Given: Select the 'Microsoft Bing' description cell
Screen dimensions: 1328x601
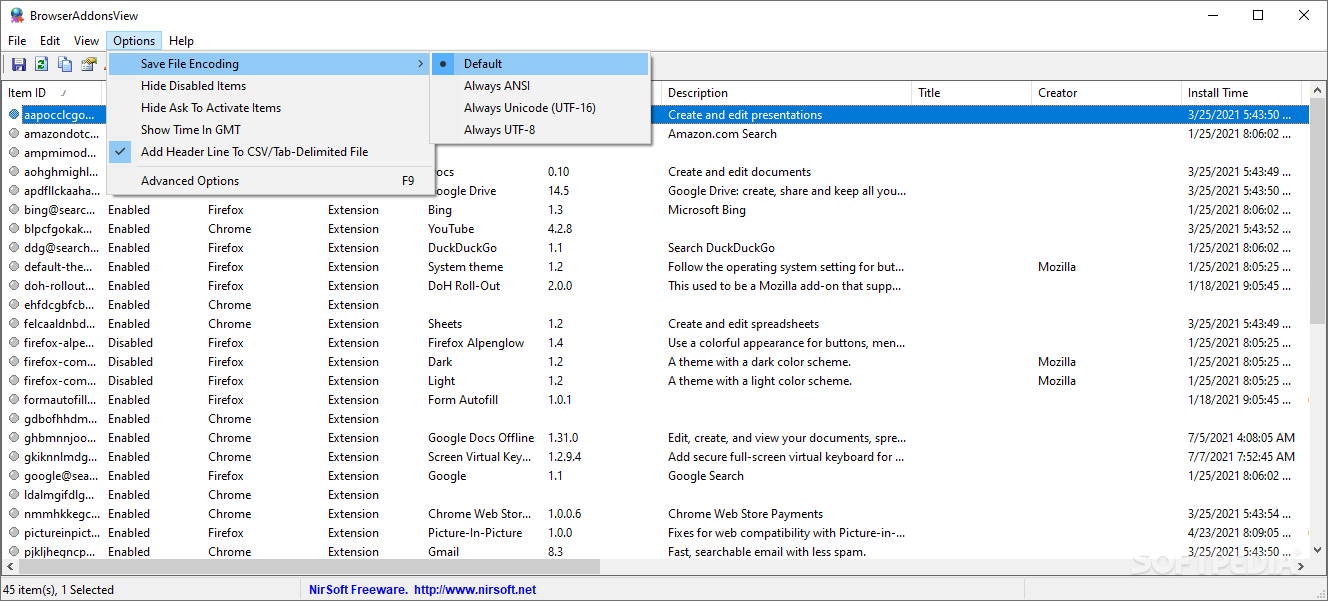Looking at the screenshot, I should click(x=707, y=210).
